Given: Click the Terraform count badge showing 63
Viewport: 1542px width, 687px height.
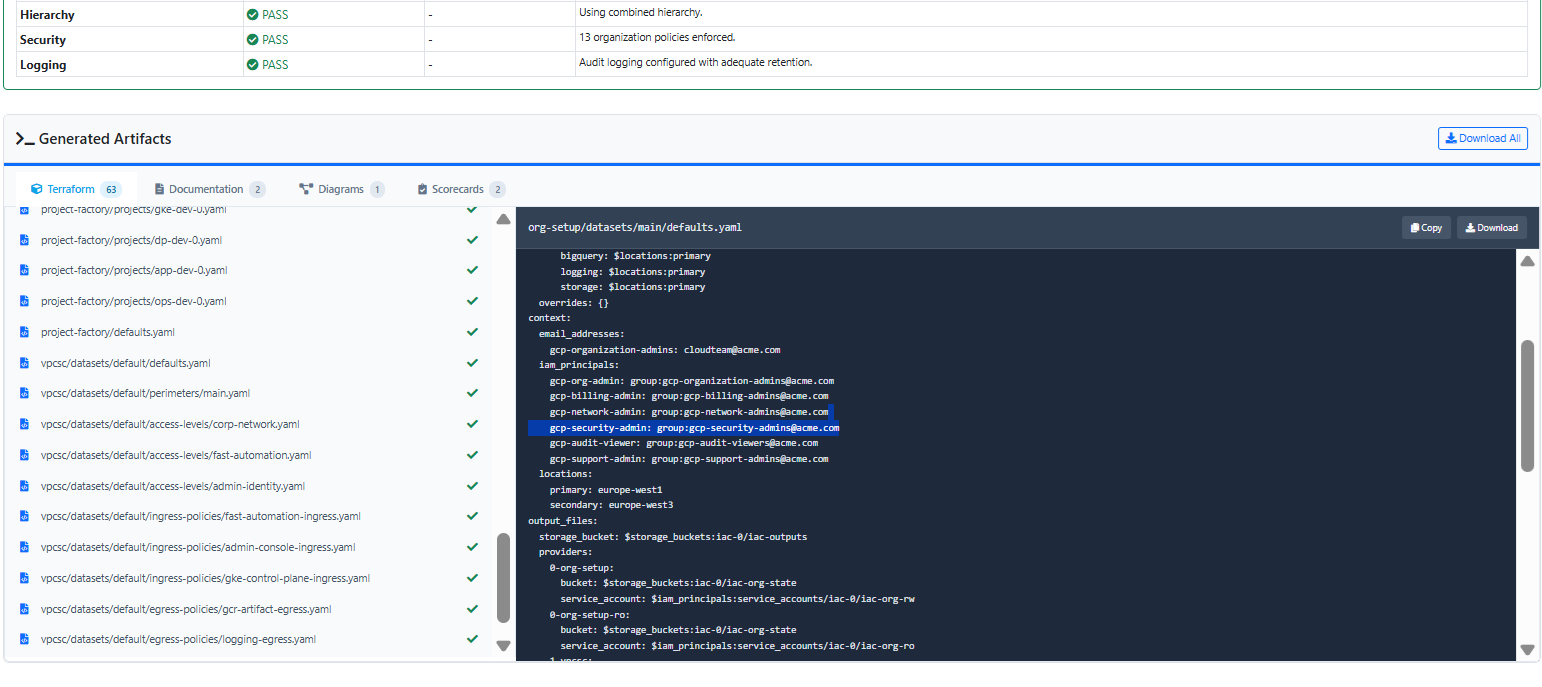Looking at the screenshot, I should pyautogui.click(x=111, y=188).
